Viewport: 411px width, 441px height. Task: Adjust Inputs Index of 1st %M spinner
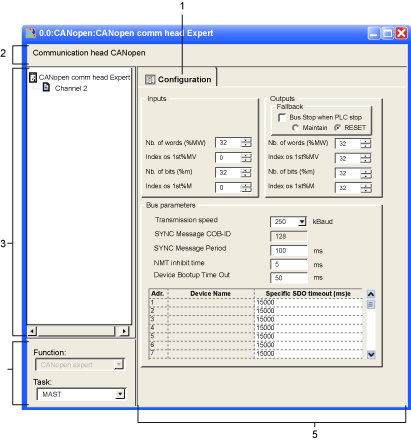[246, 187]
